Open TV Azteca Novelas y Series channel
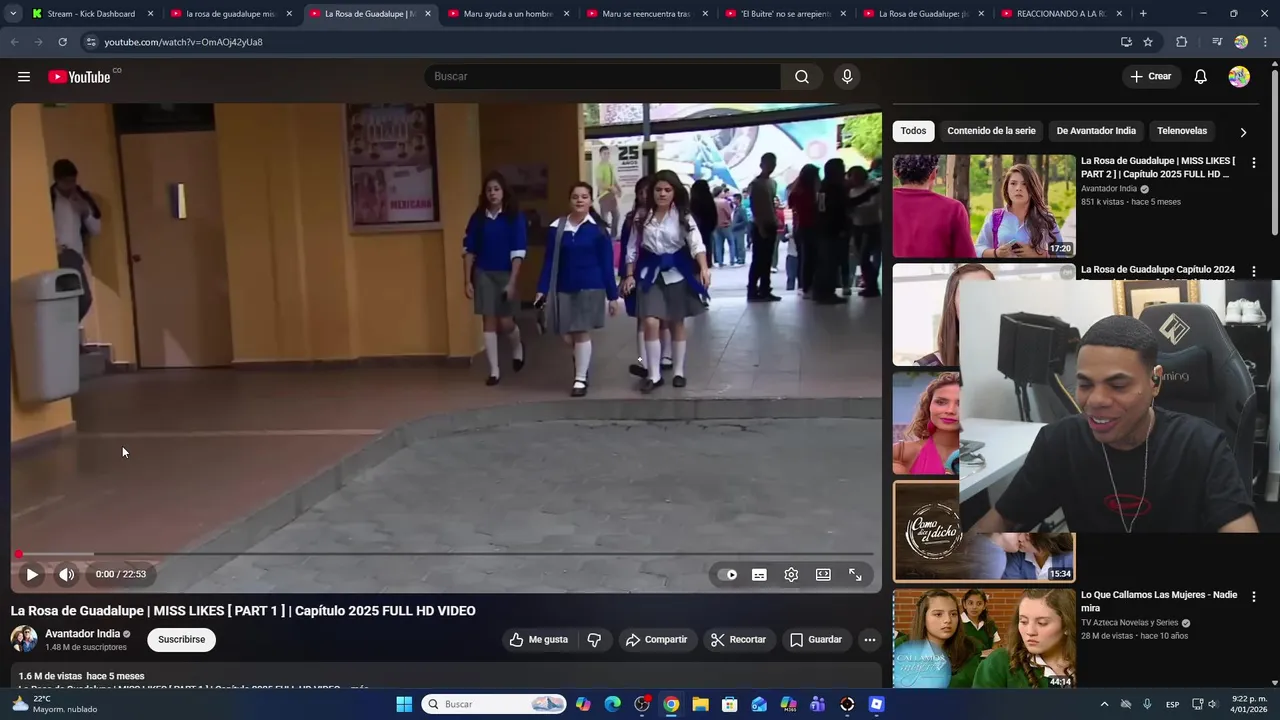The width and height of the screenshot is (1280, 720). pyautogui.click(x=1129, y=623)
